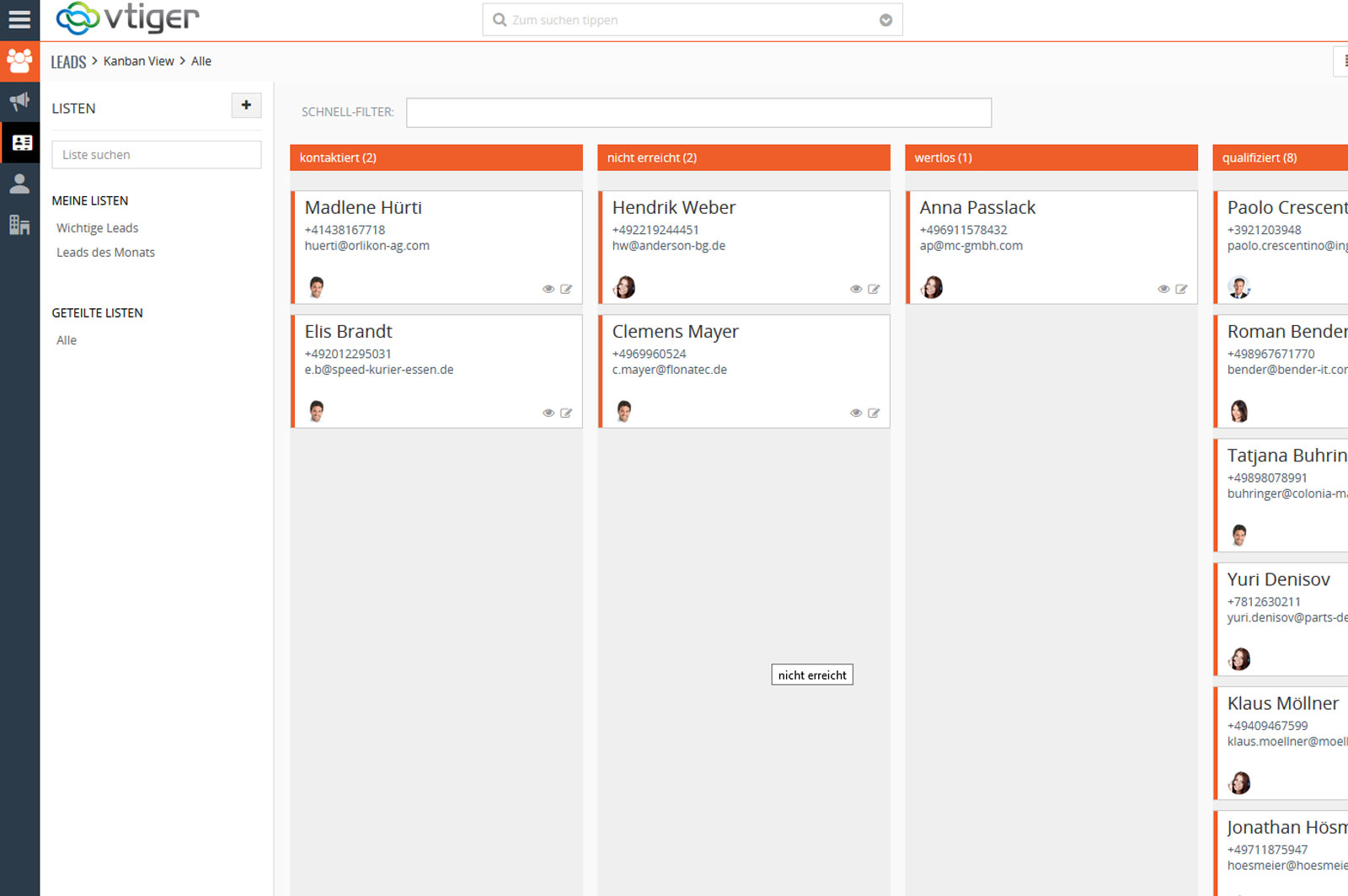
Task: Preview Anna Passlack with the eye icon
Action: [x=1163, y=289]
